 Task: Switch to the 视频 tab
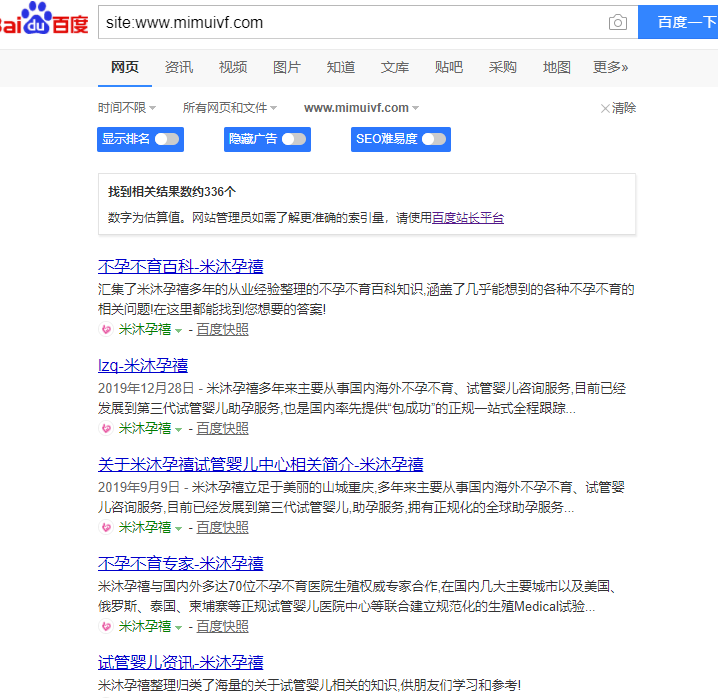[233, 67]
